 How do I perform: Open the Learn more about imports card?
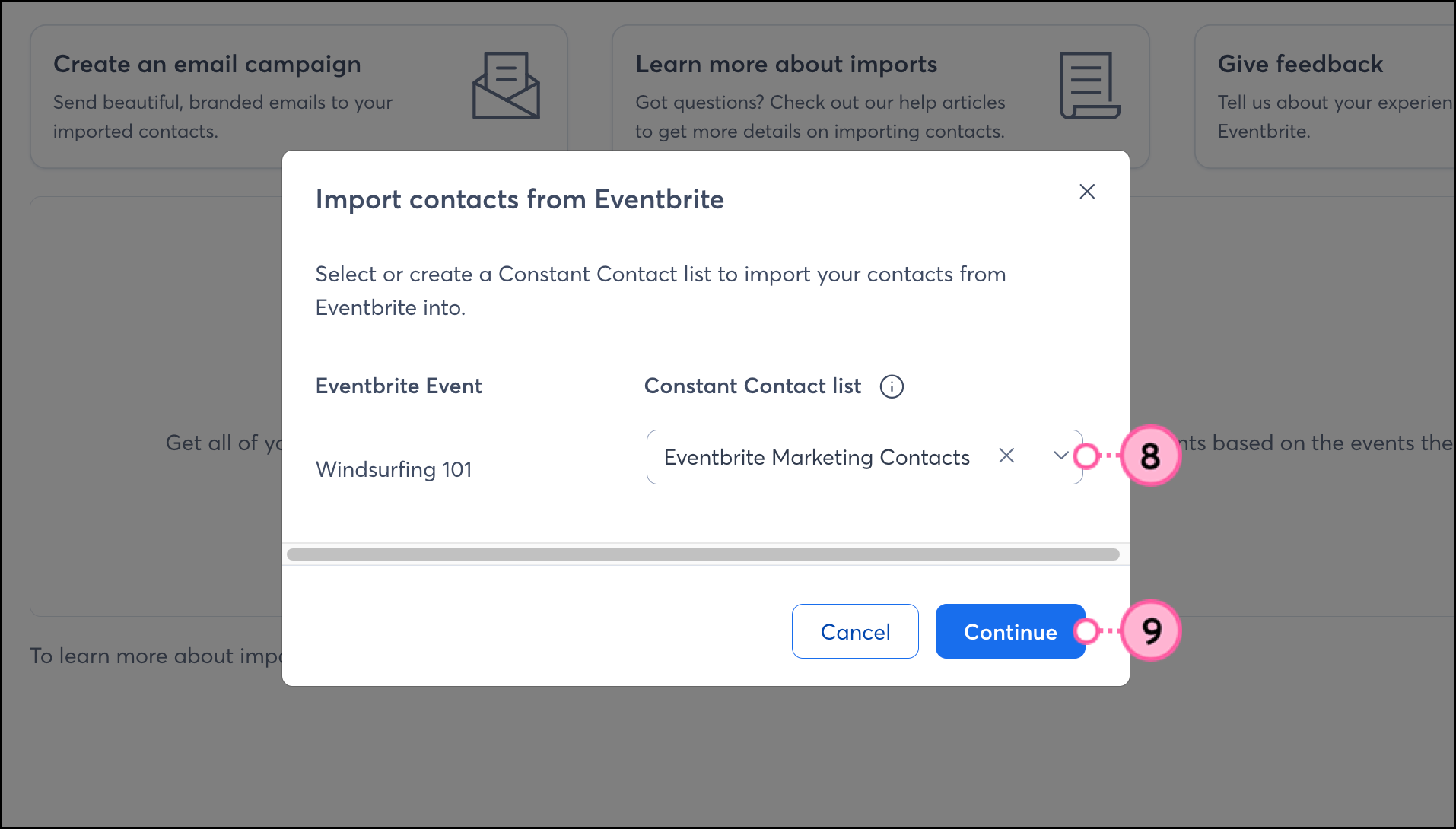(x=786, y=65)
